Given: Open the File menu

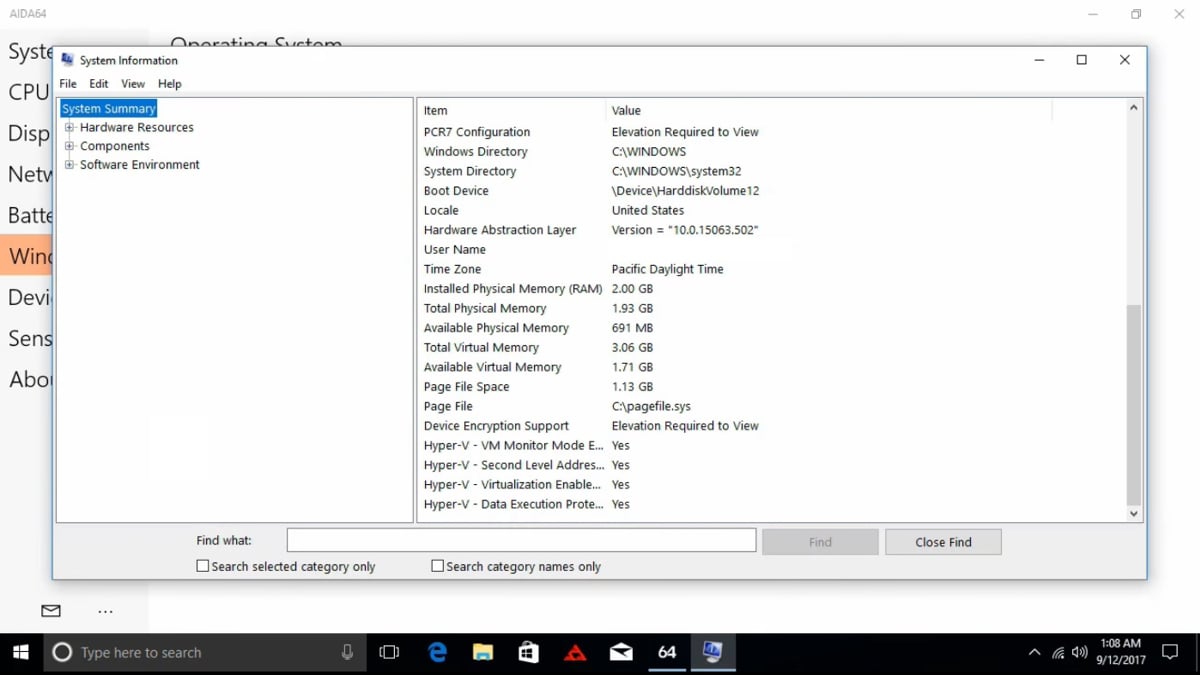Looking at the screenshot, I should point(67,84).
